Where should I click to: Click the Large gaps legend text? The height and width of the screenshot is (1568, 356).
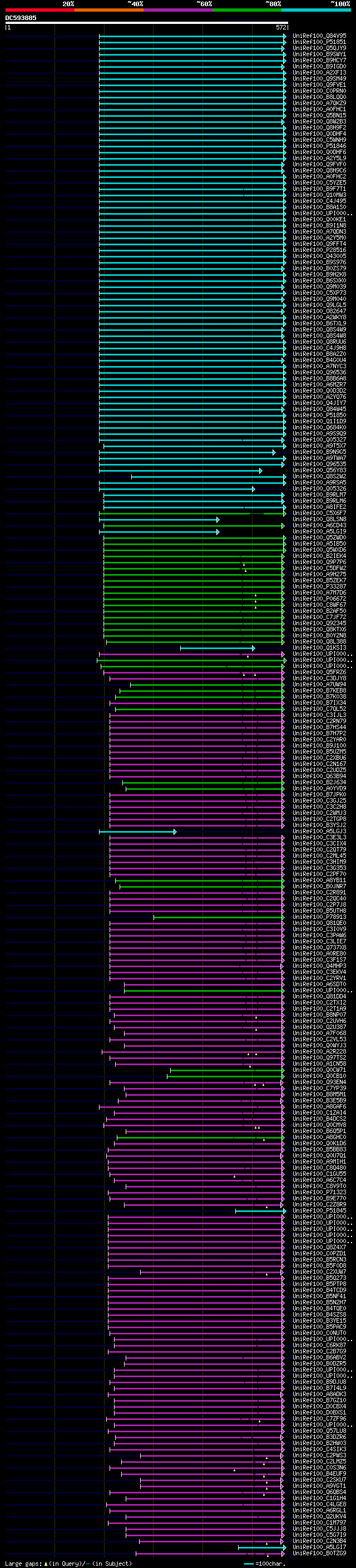[x=68, y=1564]
